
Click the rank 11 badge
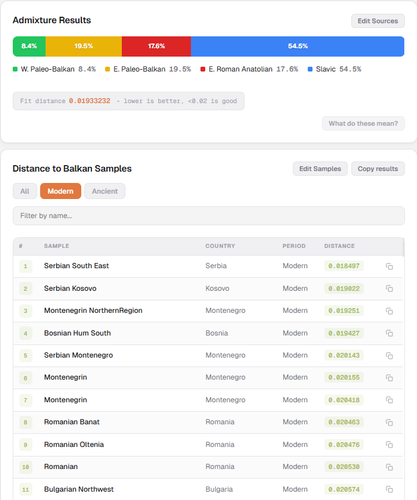[25, 490]
